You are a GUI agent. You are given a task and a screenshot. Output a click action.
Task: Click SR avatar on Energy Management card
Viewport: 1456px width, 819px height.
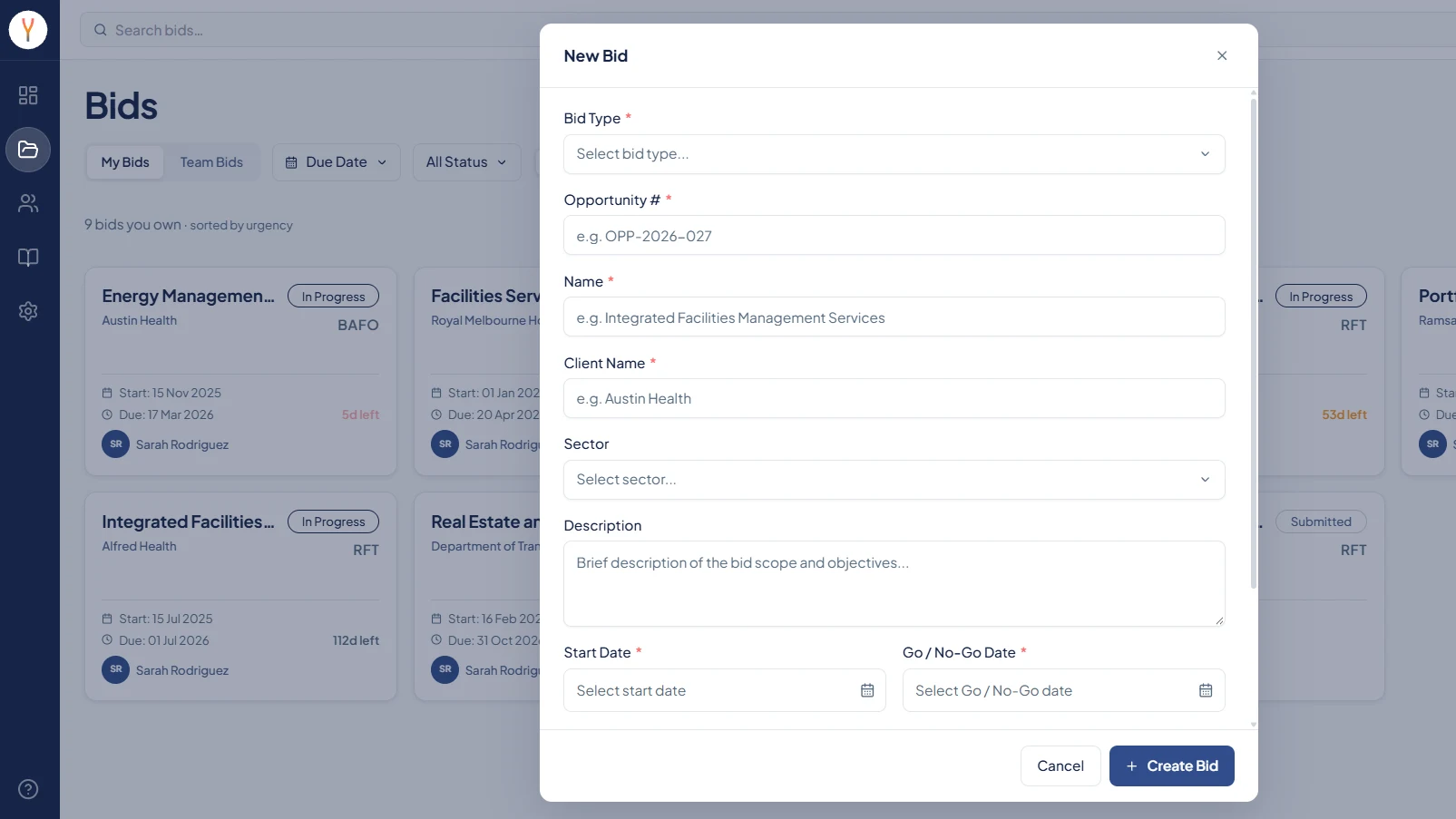point(116,444)
